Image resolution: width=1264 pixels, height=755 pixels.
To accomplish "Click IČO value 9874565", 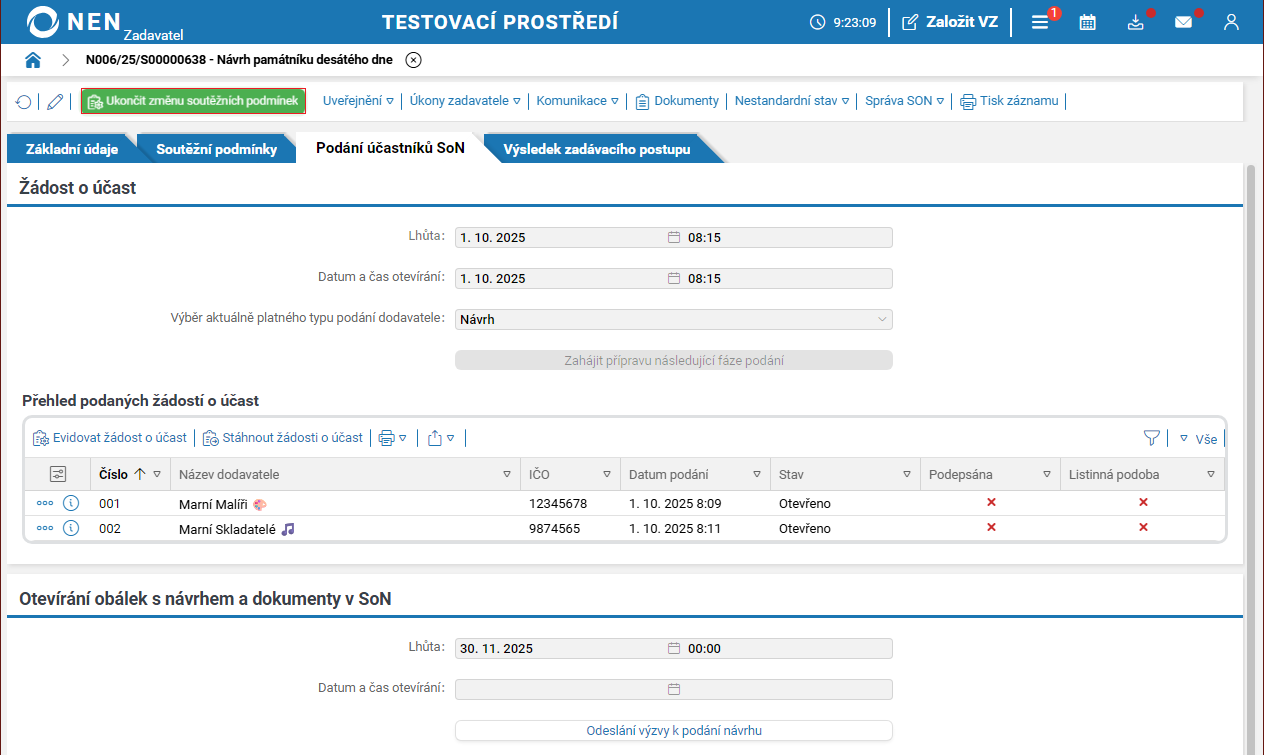I will coord(554,529).
